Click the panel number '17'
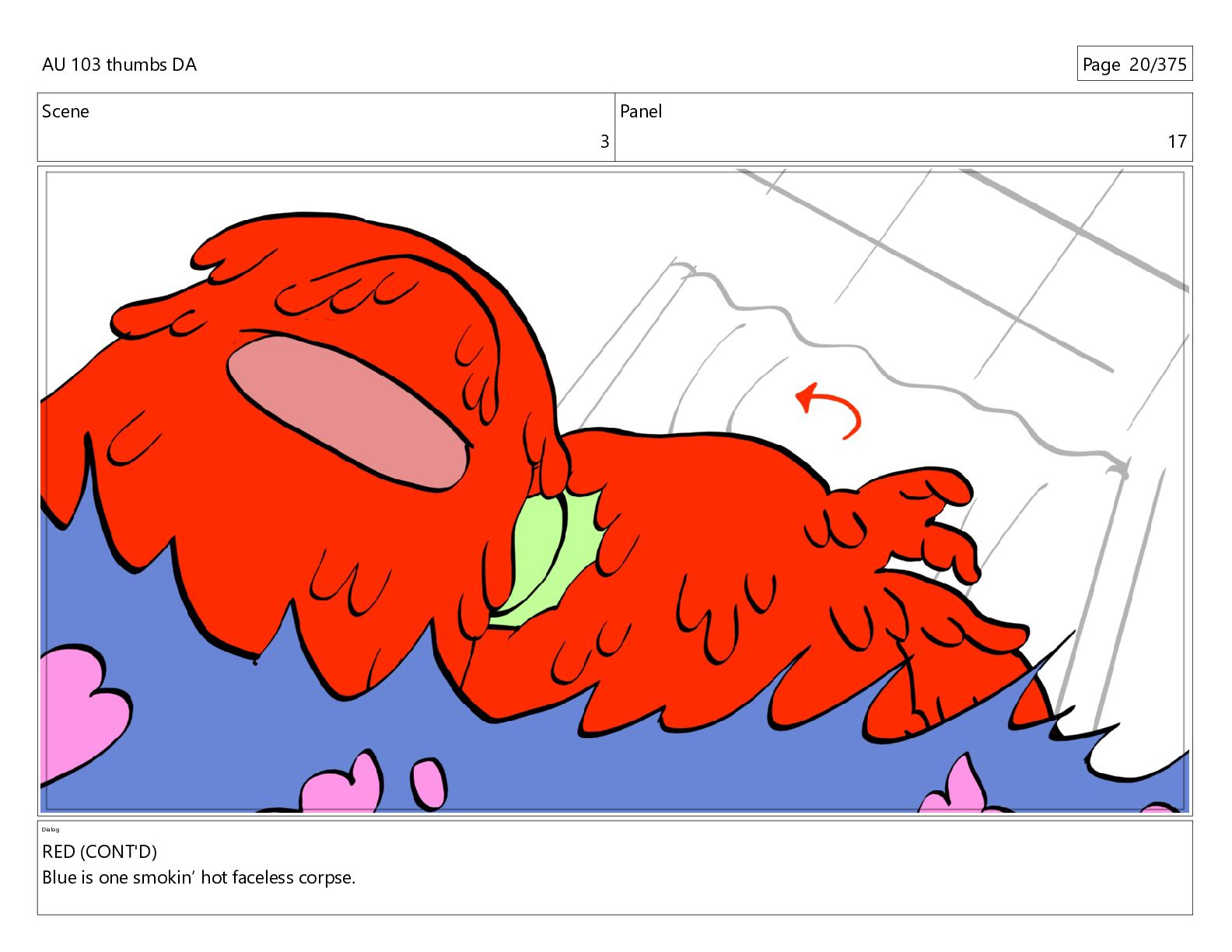 1177,142
